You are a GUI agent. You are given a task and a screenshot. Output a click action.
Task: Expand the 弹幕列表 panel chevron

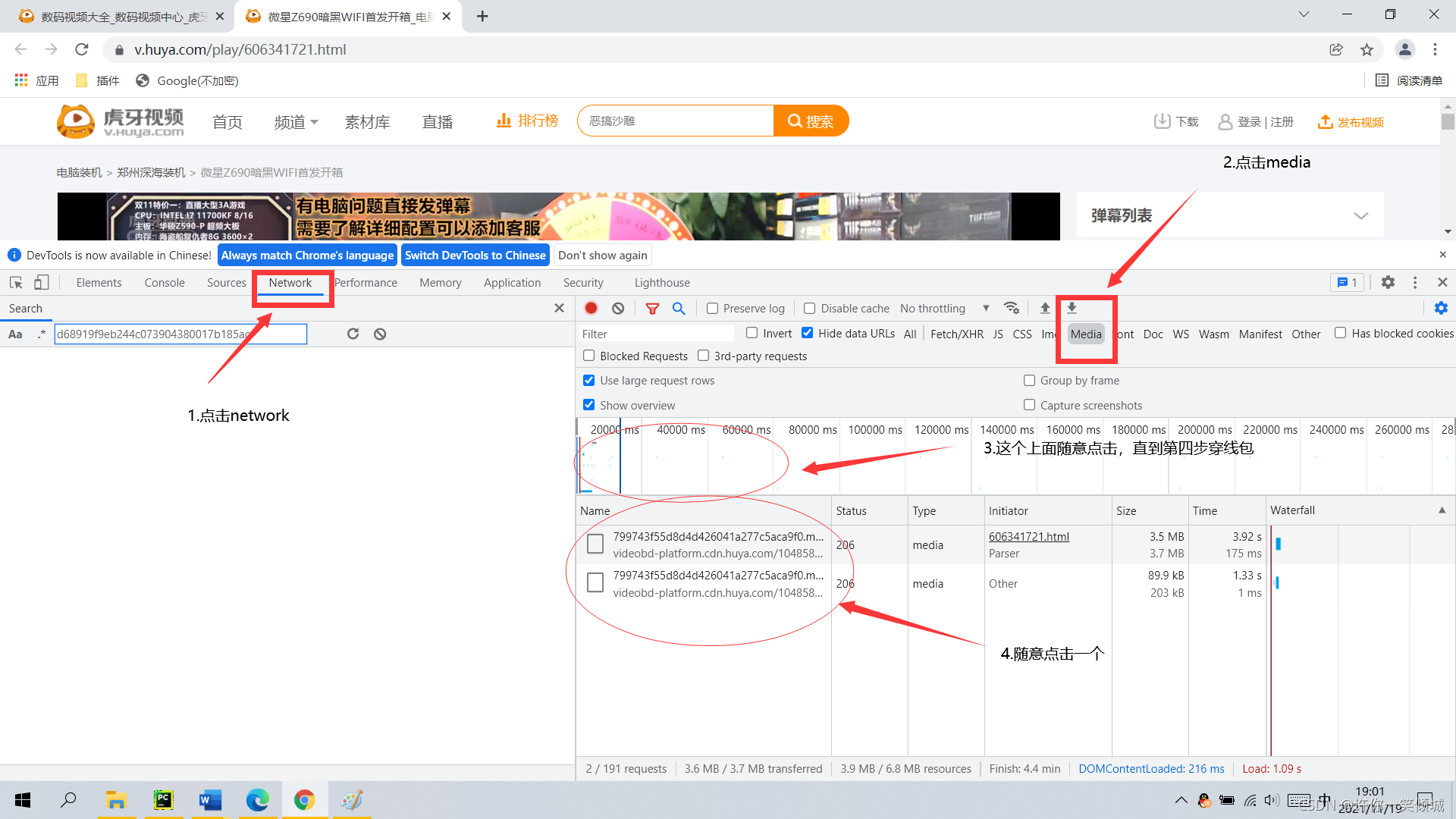[1361, 215]
